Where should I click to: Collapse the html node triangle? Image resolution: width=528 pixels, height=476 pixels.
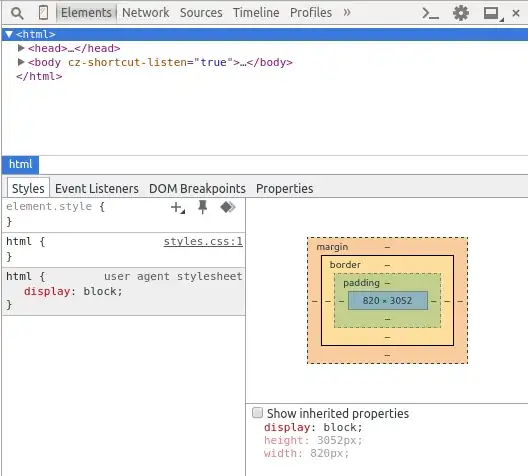tap(9, 34)
